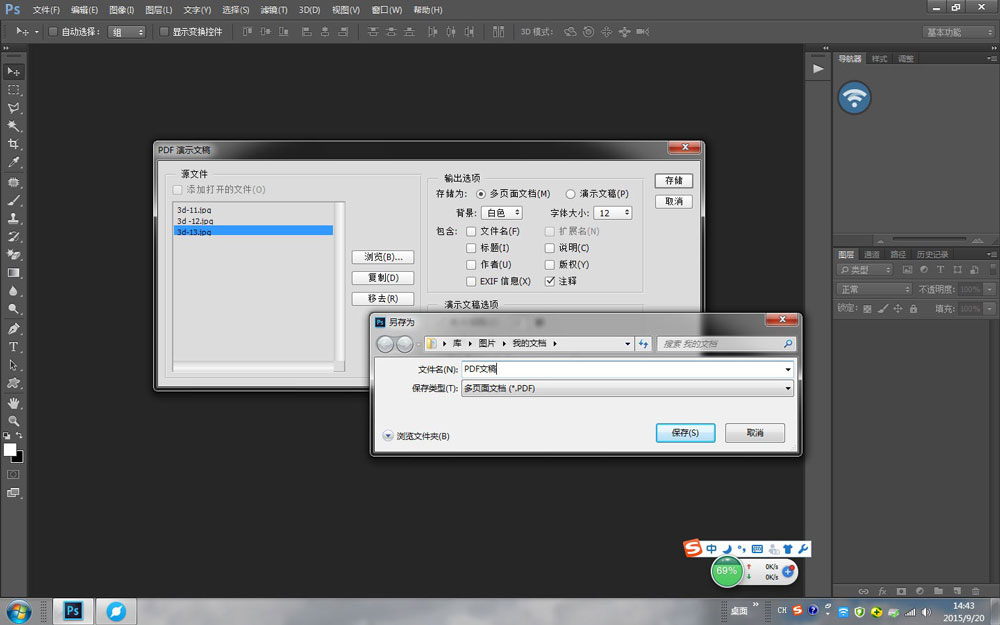Check the 标题(I) title checkbox

[x=471, y=248]
